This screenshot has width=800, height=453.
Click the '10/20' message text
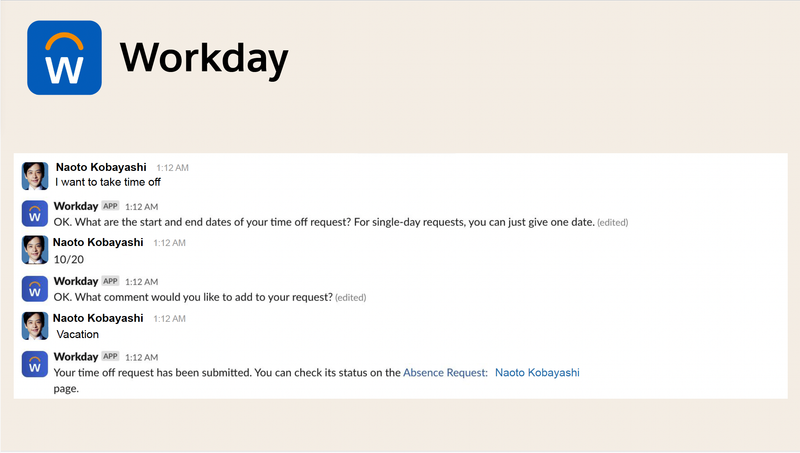click(x=69, y=260)
